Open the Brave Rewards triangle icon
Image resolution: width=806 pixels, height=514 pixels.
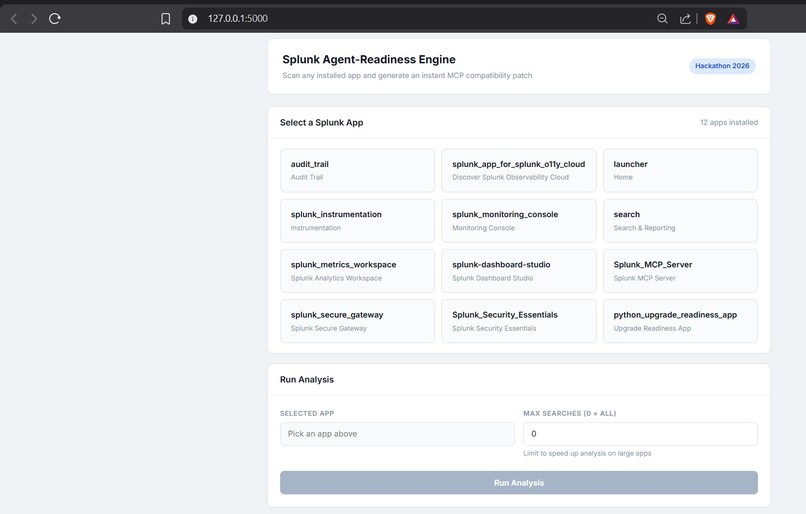733,19
